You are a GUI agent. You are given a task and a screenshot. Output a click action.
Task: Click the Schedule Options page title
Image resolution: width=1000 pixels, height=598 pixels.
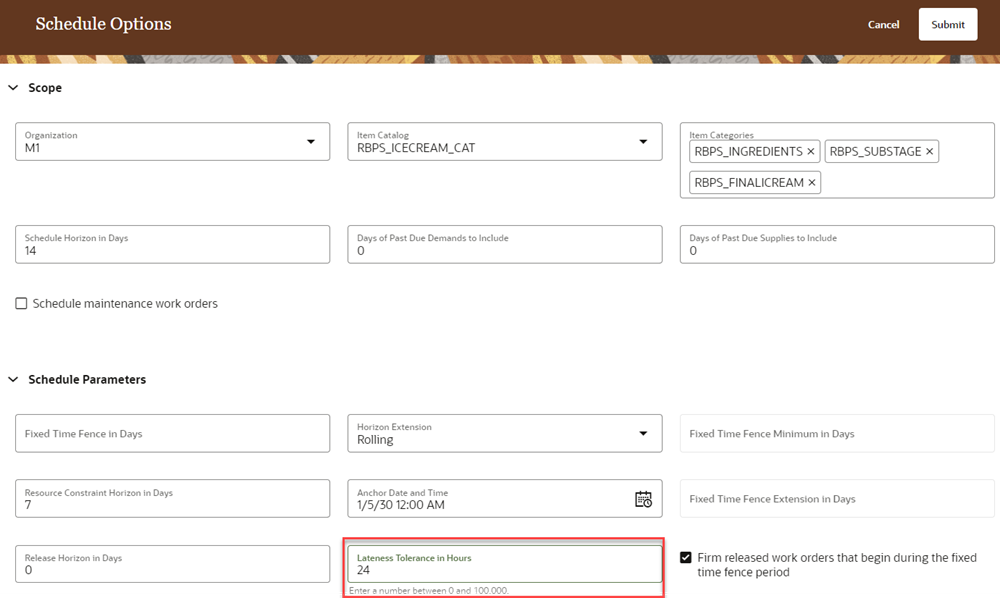point(103,24)
